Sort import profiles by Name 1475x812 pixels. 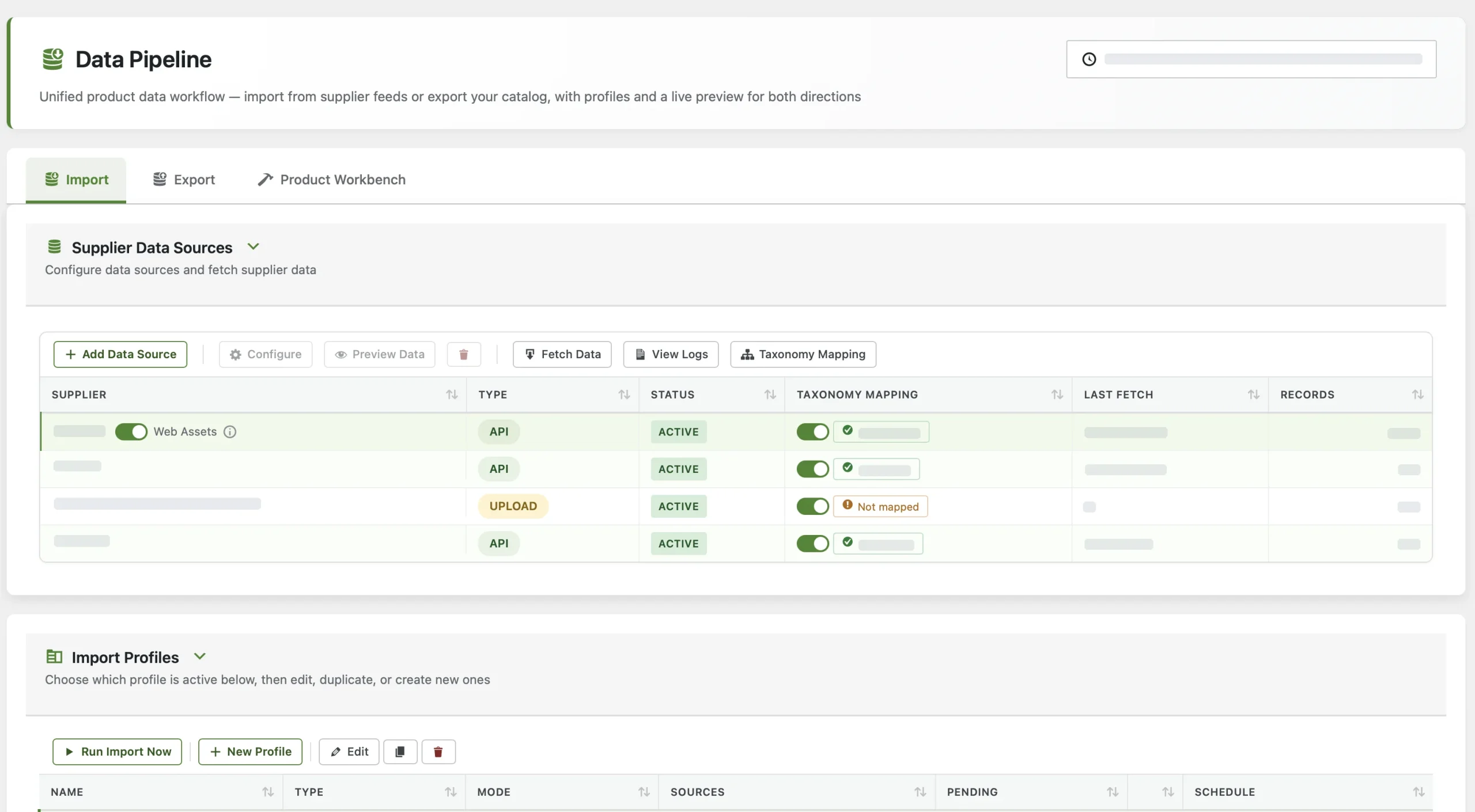tap(268, 792)
